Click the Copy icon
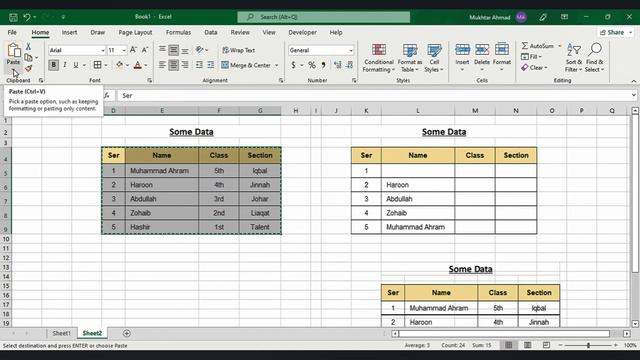Image resolution: width=640 pixels, height=360 pixels. pos(28,58)
